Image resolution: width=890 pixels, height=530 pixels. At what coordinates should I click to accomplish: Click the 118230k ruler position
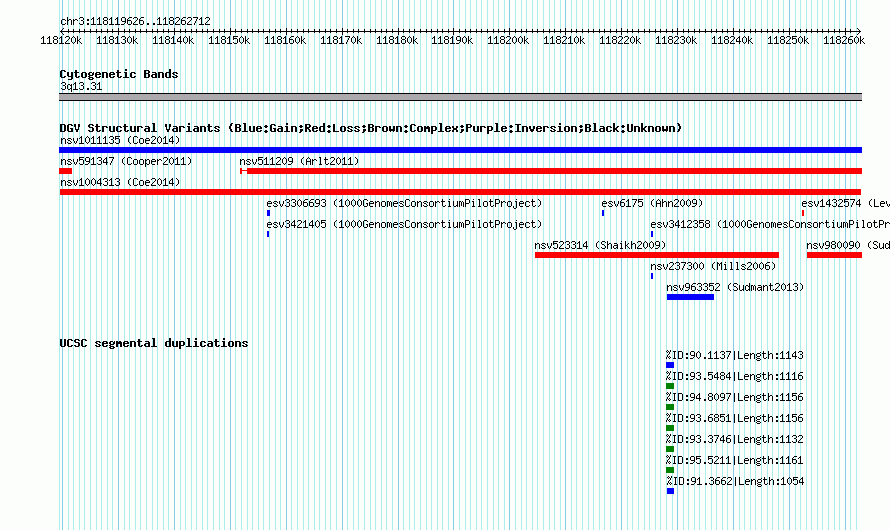click(x=676, y=40)
